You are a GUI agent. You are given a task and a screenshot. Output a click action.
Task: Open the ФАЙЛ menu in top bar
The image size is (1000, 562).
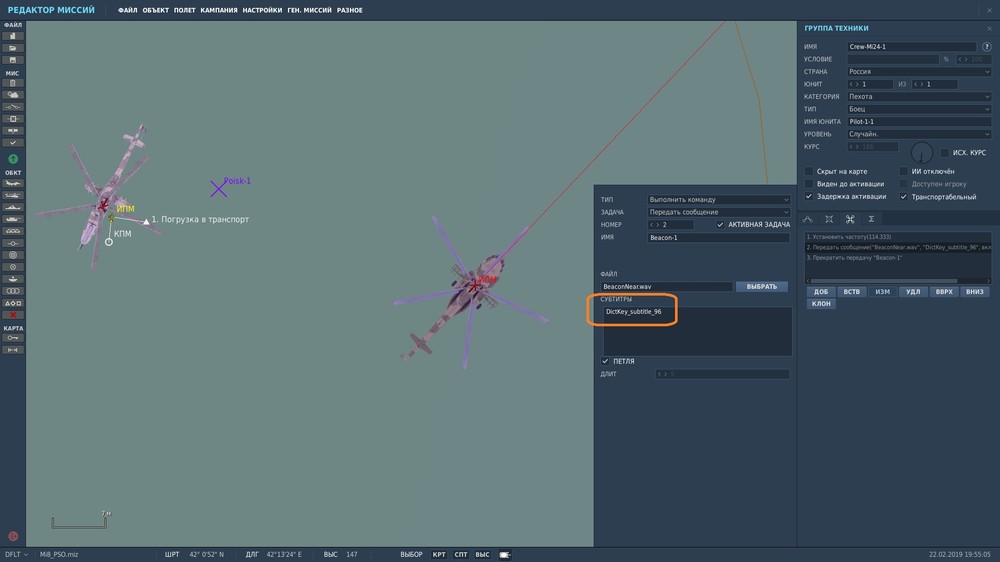[128, 10]
